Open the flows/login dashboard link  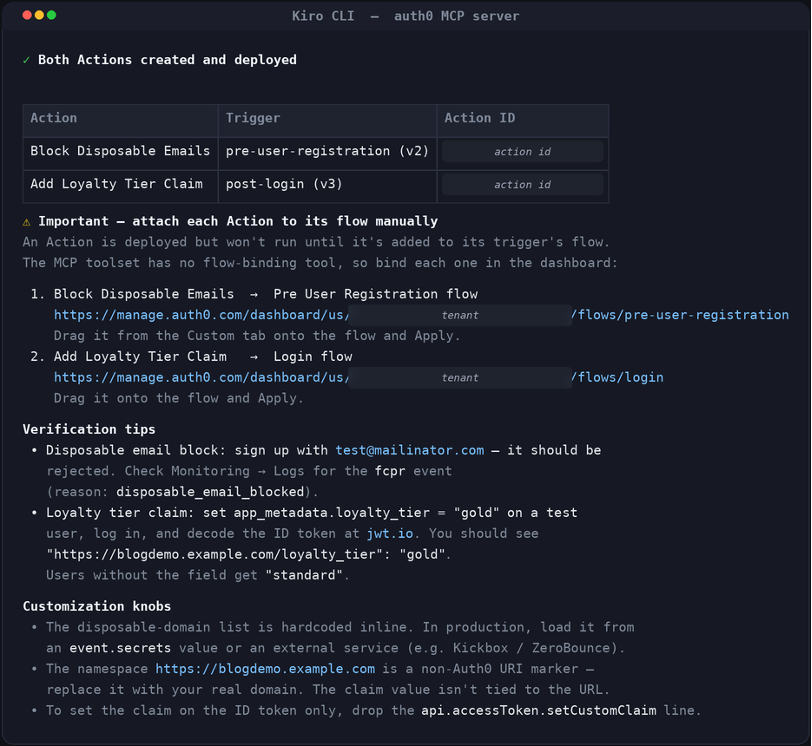(358, 377)
